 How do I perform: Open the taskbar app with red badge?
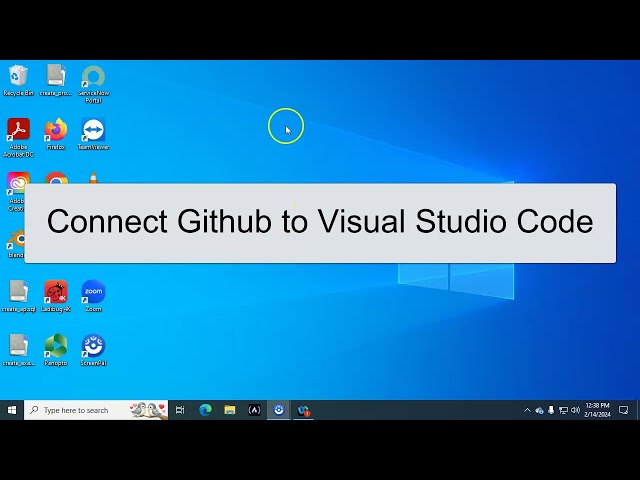[x=303, y=410]
